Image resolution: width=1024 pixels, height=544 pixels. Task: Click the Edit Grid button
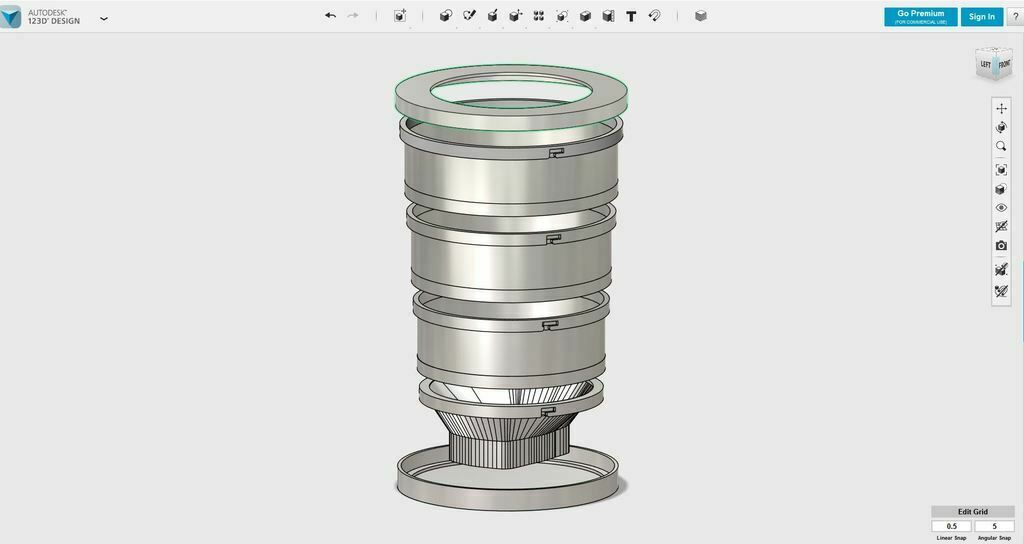coord(972,512)
